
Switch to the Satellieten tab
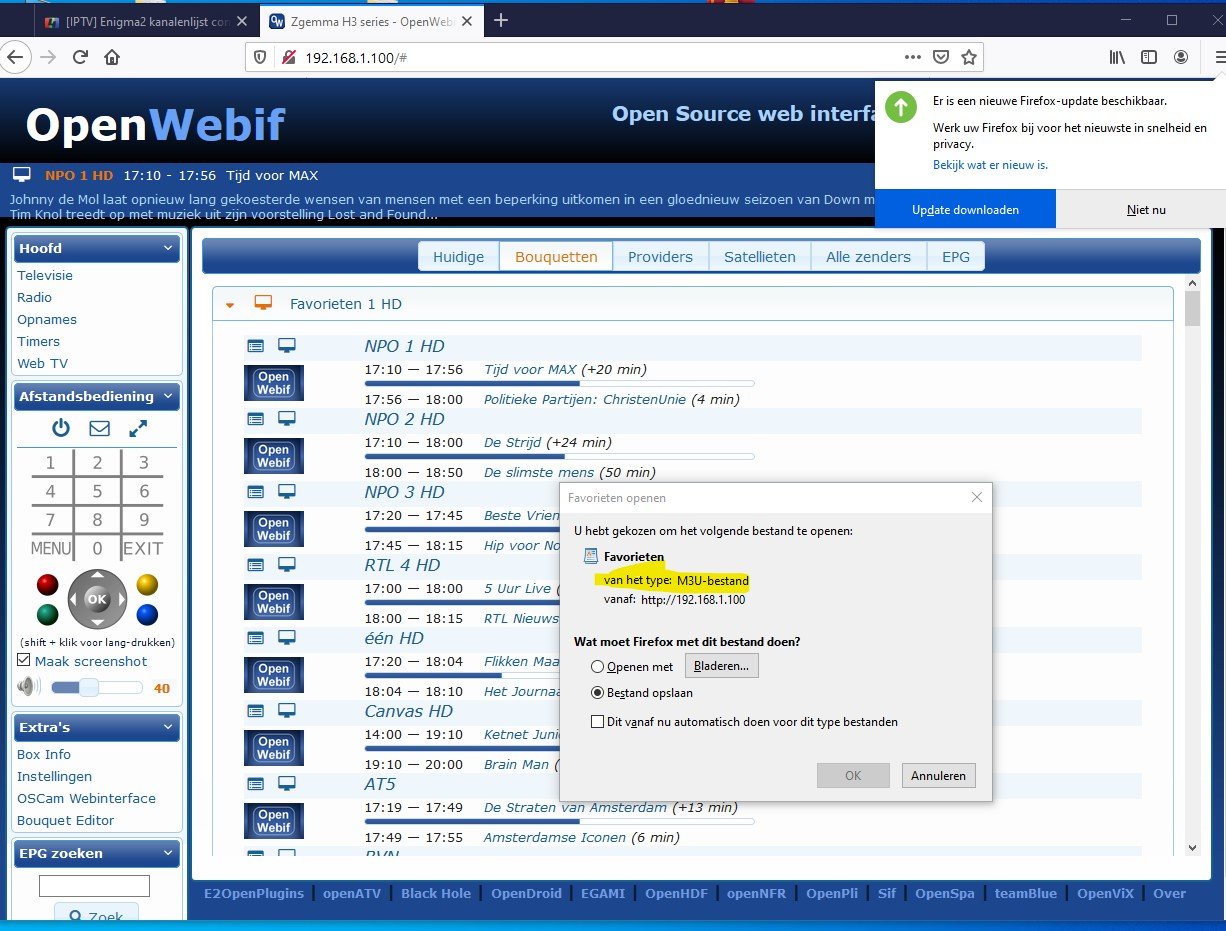tap(759, 257)
